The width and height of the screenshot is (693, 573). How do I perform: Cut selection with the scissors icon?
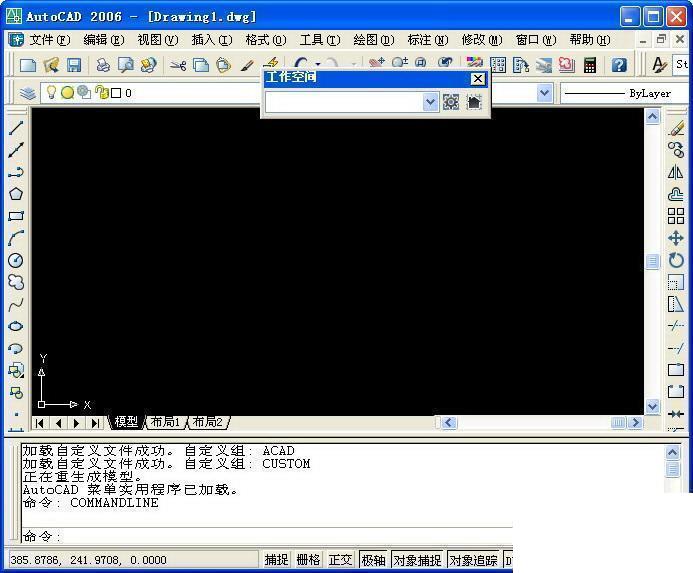(x=178, y=65)
